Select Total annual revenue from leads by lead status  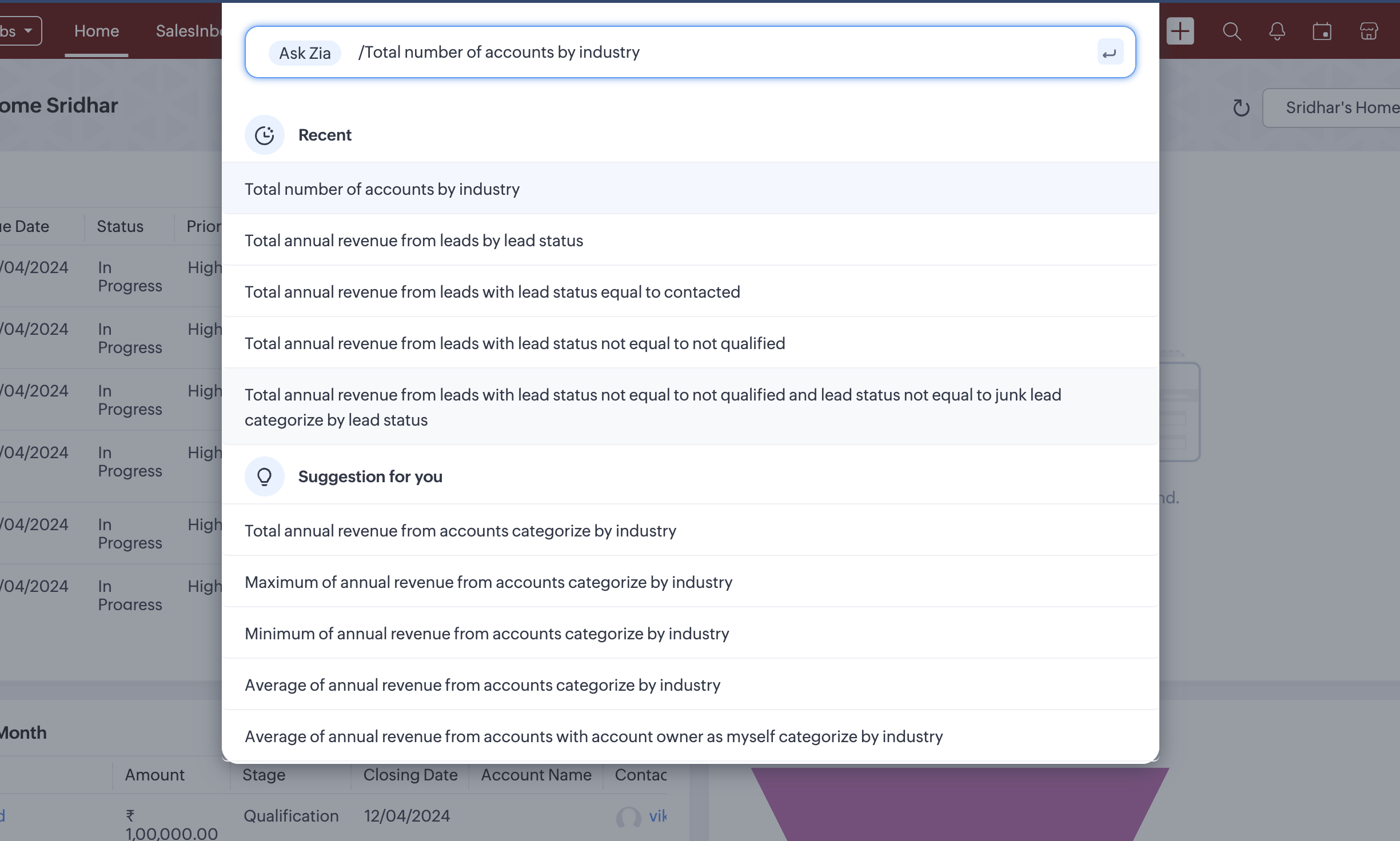[413, 241]
